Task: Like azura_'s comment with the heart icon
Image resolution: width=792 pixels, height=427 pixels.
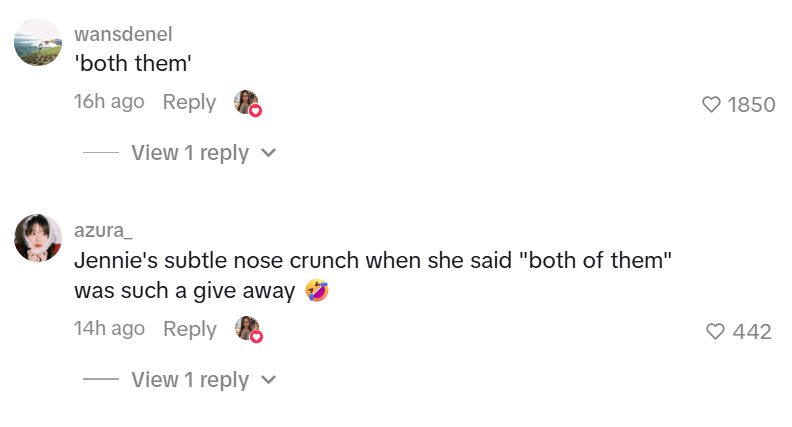Action: coord(715,331)
